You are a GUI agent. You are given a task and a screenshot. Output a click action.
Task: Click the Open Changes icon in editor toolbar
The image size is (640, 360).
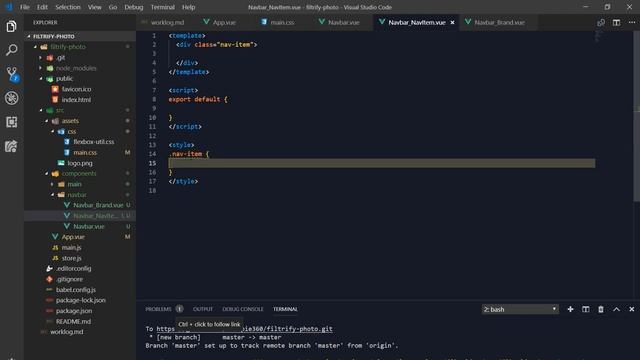601,22
